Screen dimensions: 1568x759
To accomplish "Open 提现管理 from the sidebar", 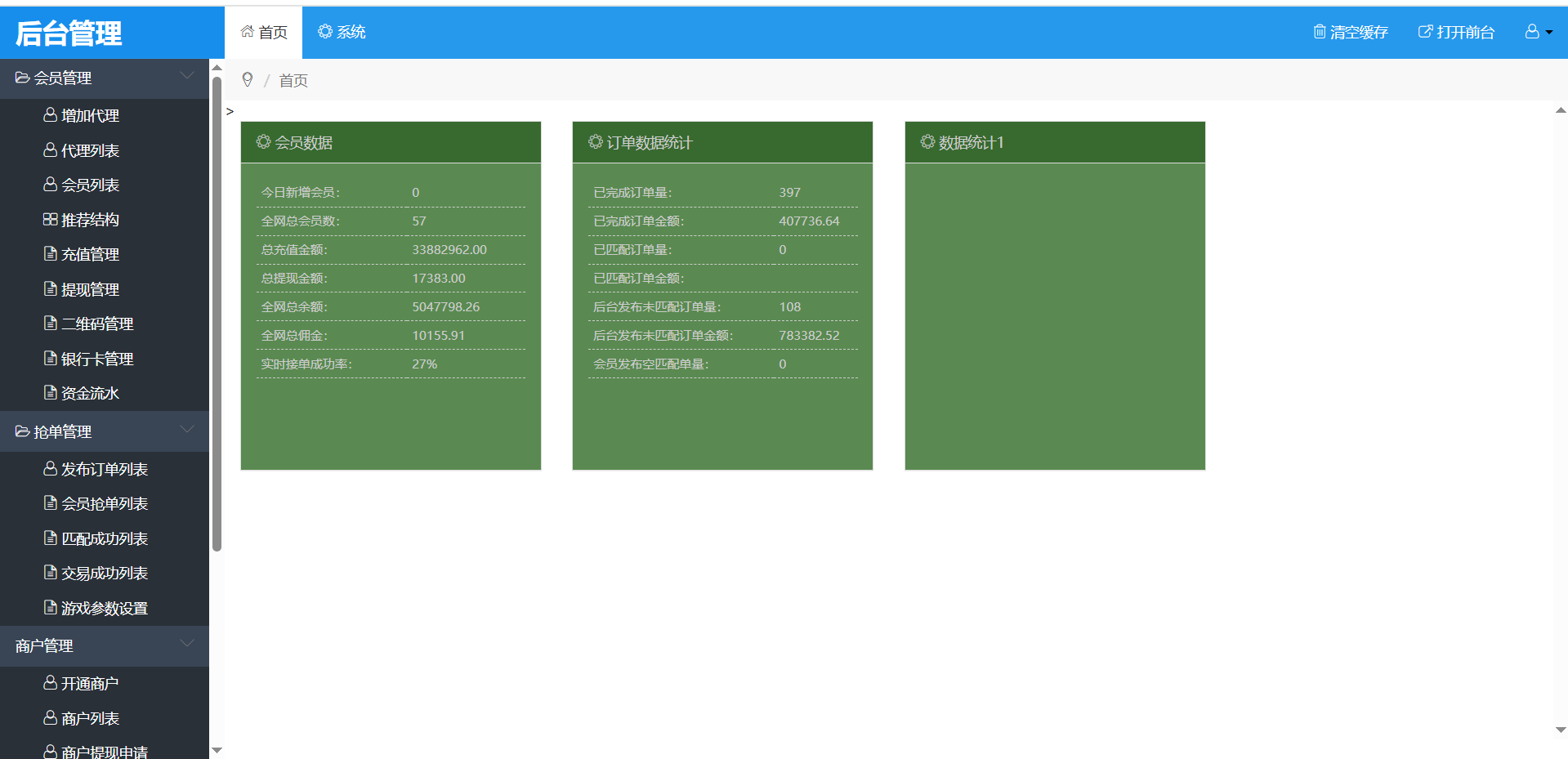I will 90,289.
